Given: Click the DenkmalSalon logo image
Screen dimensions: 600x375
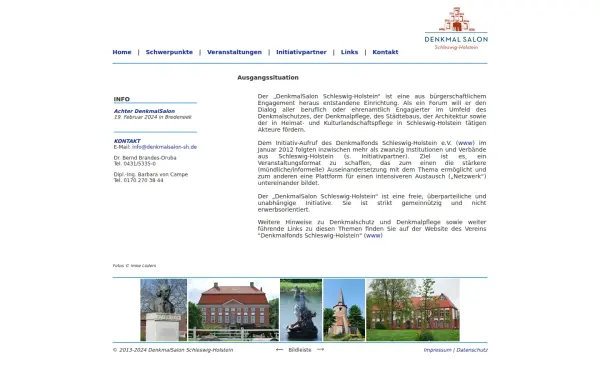Looking at the screenshot, I should pyautogui.click(x=456, y=28).
